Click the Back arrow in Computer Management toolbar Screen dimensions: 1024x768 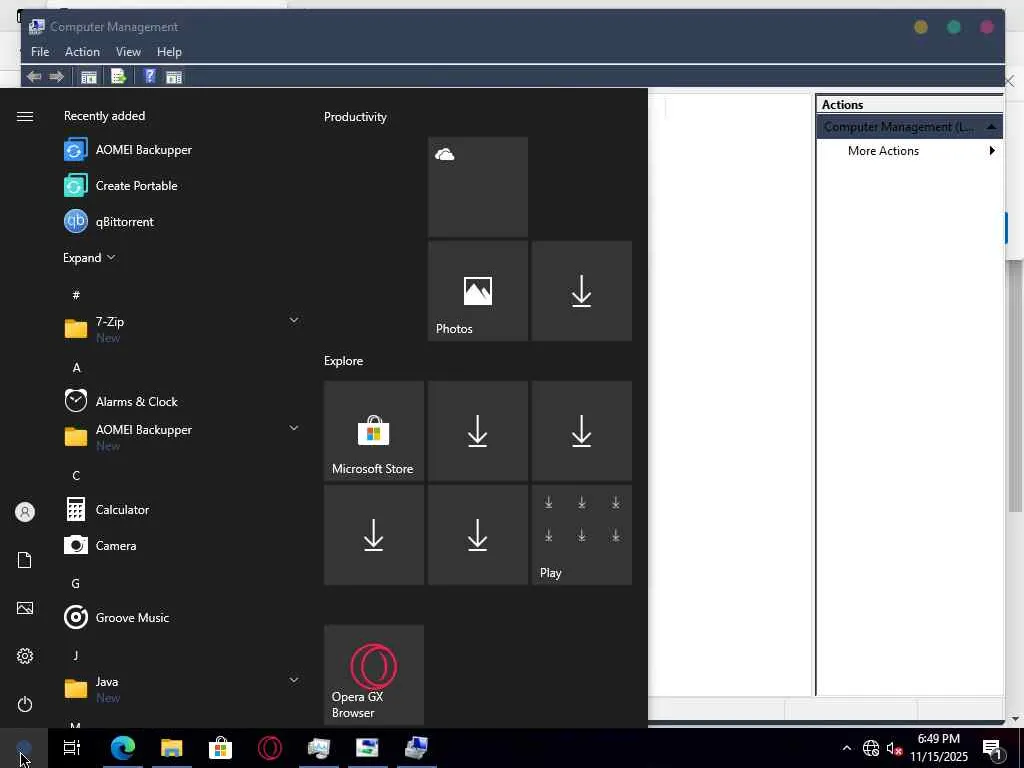coord(34,76)
